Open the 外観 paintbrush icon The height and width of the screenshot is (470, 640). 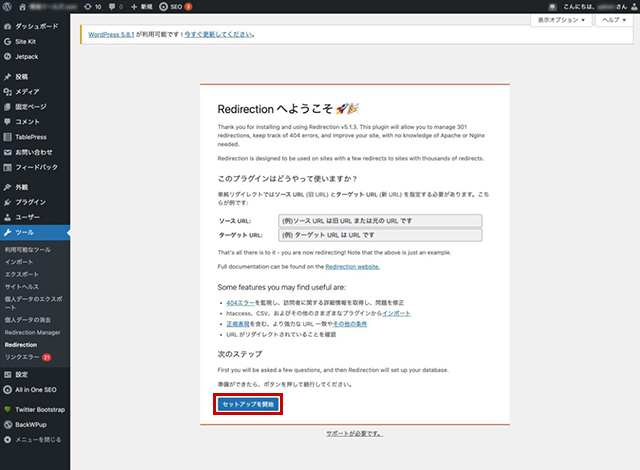[7, 187]
